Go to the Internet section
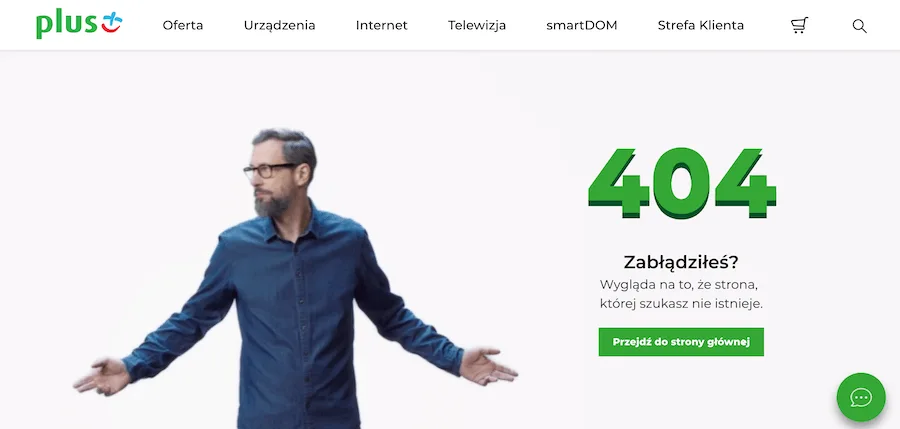 382,25
